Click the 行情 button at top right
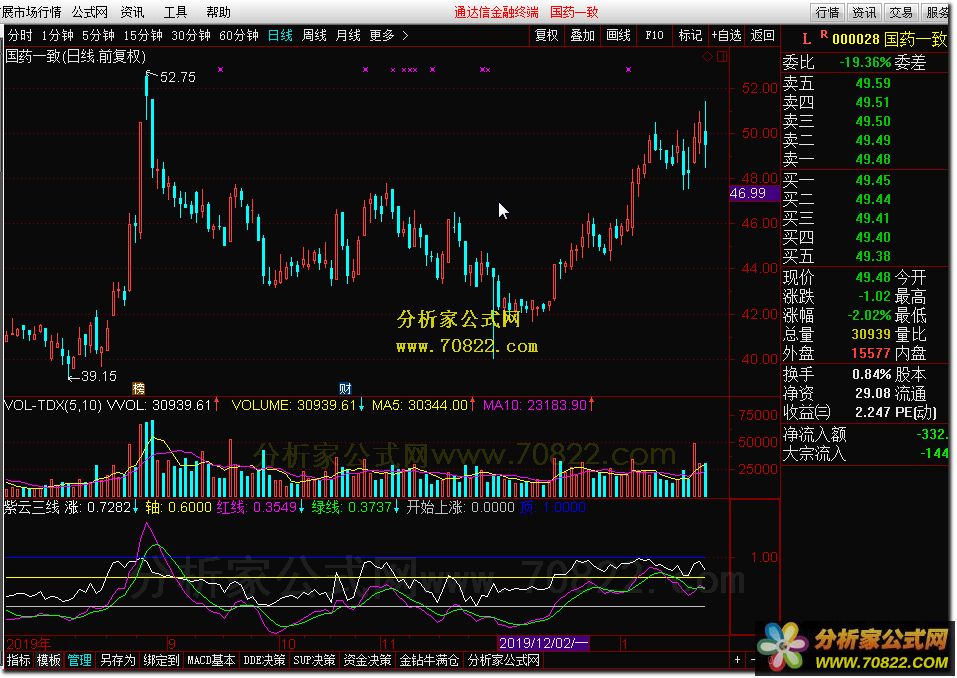Image resolution: width=957 pixels, height=678 pixels. pos(828,12)
